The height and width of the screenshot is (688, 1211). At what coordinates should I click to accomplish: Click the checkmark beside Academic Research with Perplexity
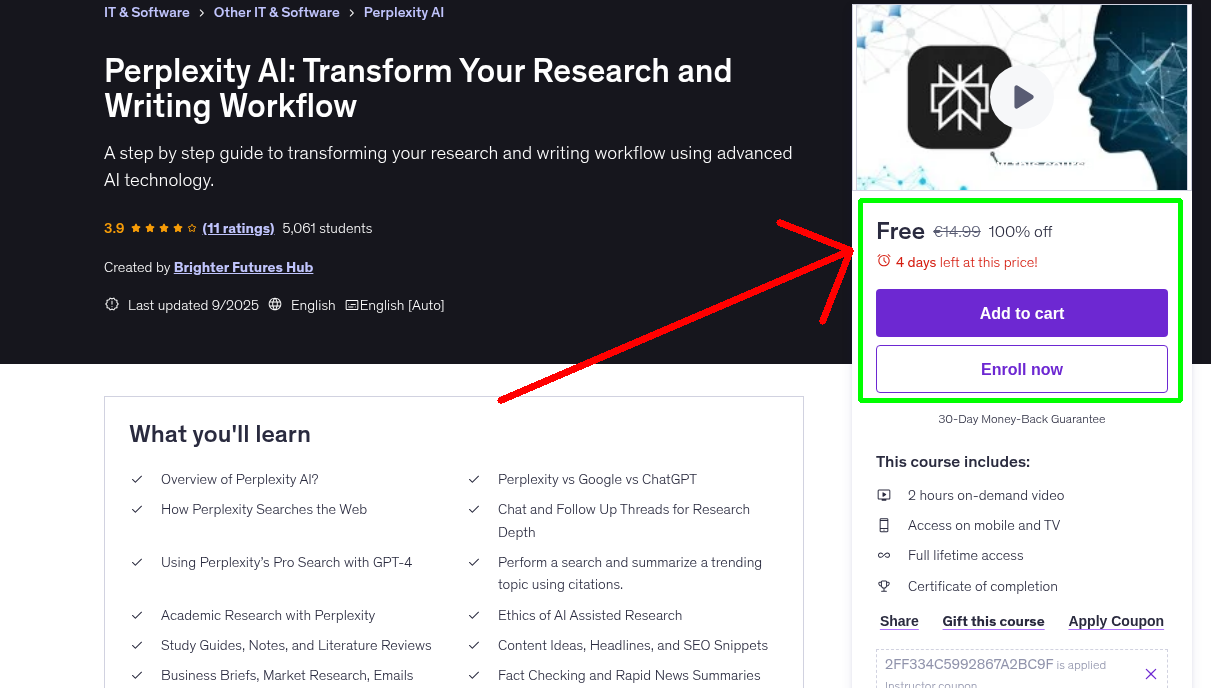coord(137,615)
